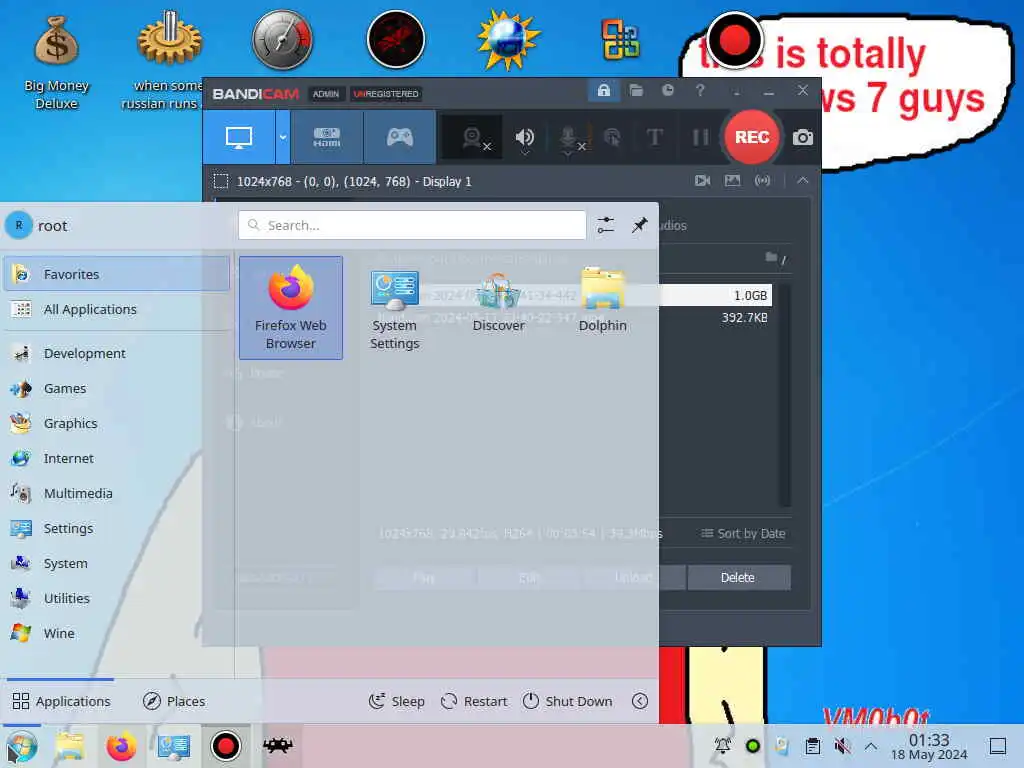This screenshot has width=1024, height=768.
Task: Click the Restart button
Action: click(x=474, y=701)
